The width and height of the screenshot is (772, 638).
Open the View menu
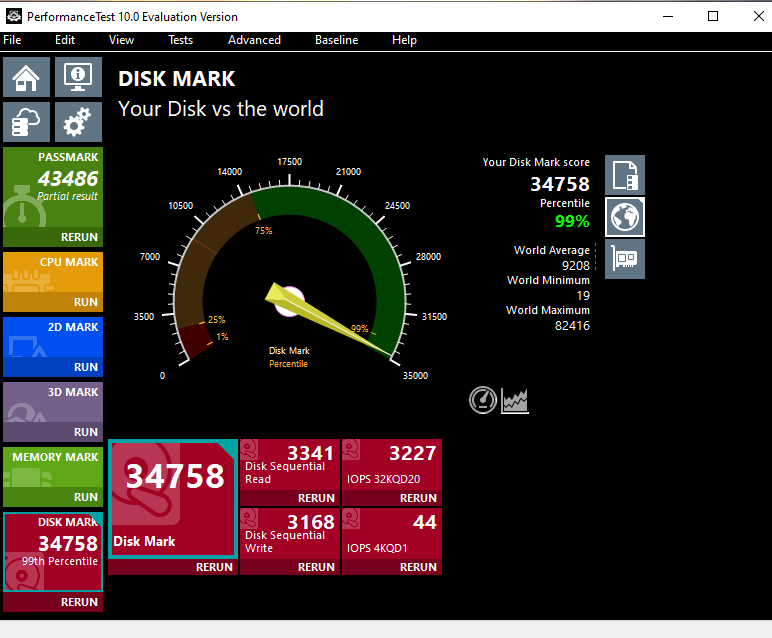pos(121,40)
